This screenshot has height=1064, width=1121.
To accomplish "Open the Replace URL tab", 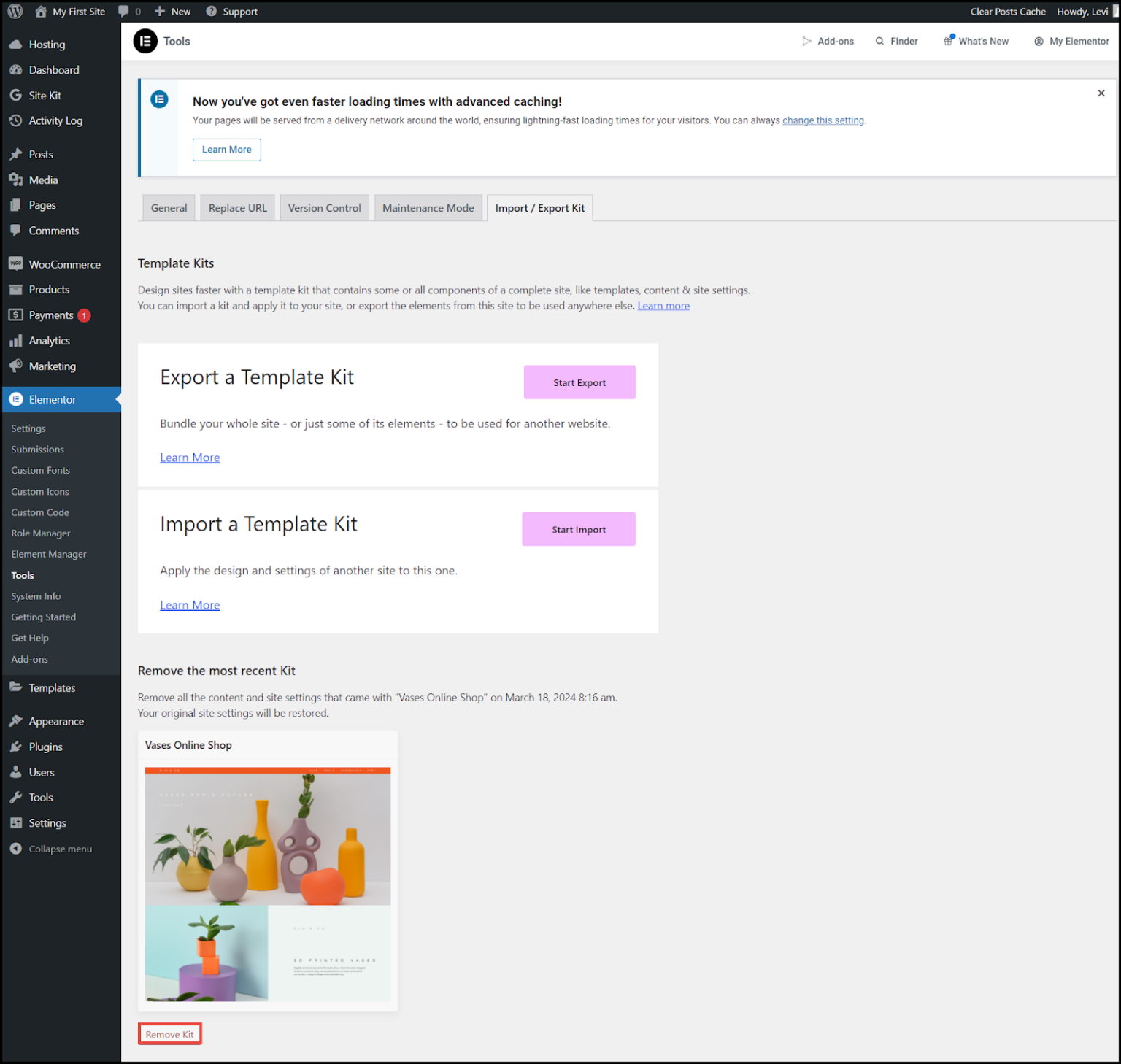I will click(x=237, y=207).
